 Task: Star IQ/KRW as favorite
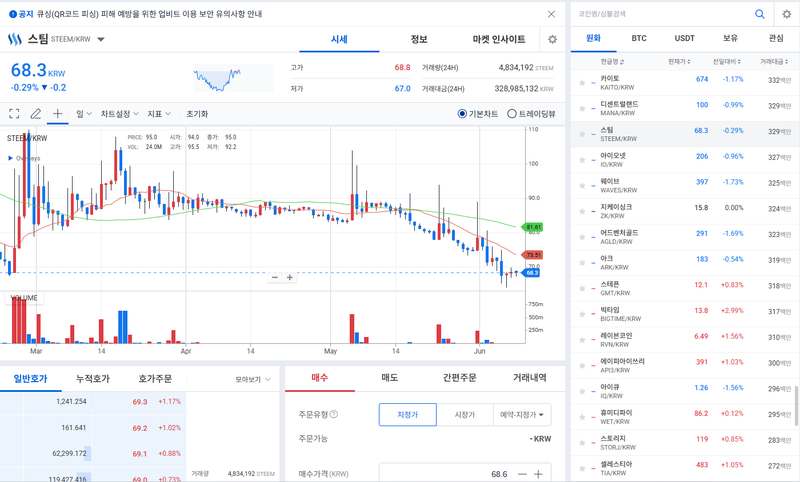pos(582,391)
